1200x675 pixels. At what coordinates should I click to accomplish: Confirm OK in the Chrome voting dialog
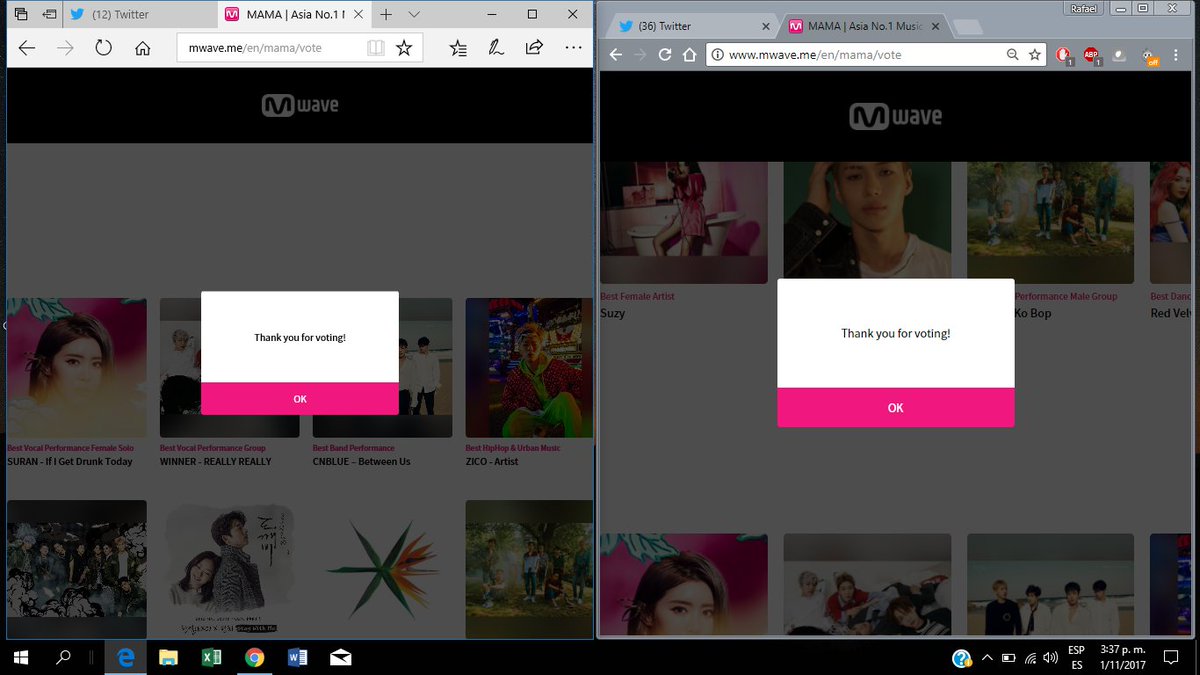point(896,407)
